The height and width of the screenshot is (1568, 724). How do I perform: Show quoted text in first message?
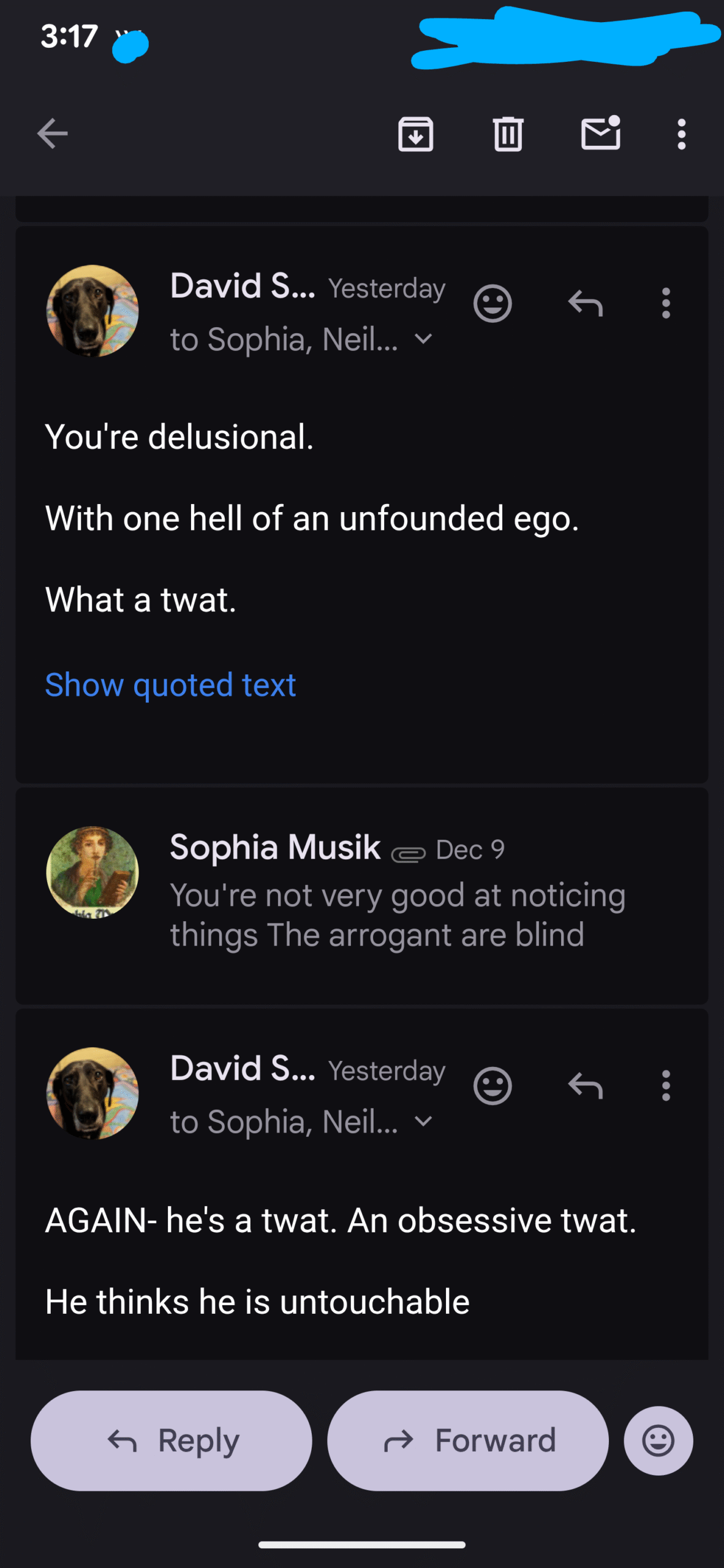point(170,685)
